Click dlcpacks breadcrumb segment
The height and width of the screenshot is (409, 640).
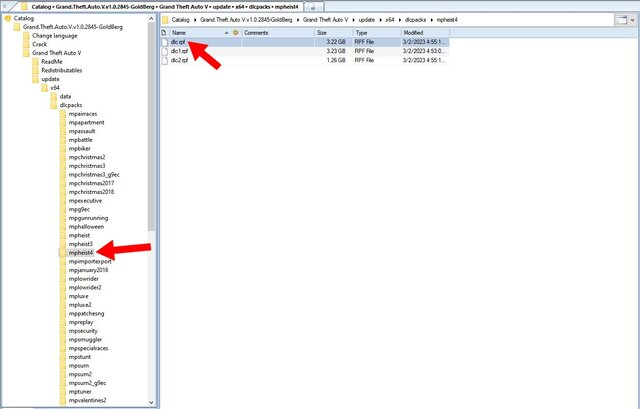[416, 20]
